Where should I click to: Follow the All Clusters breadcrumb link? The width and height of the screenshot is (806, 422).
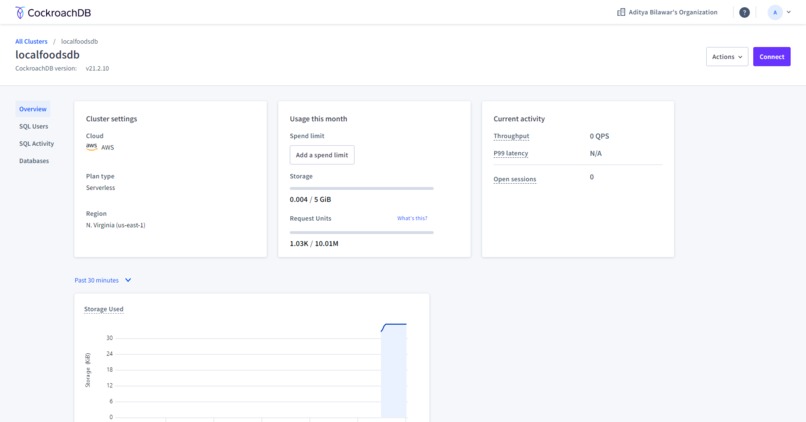pyautogui.click(x=31, y=42)
